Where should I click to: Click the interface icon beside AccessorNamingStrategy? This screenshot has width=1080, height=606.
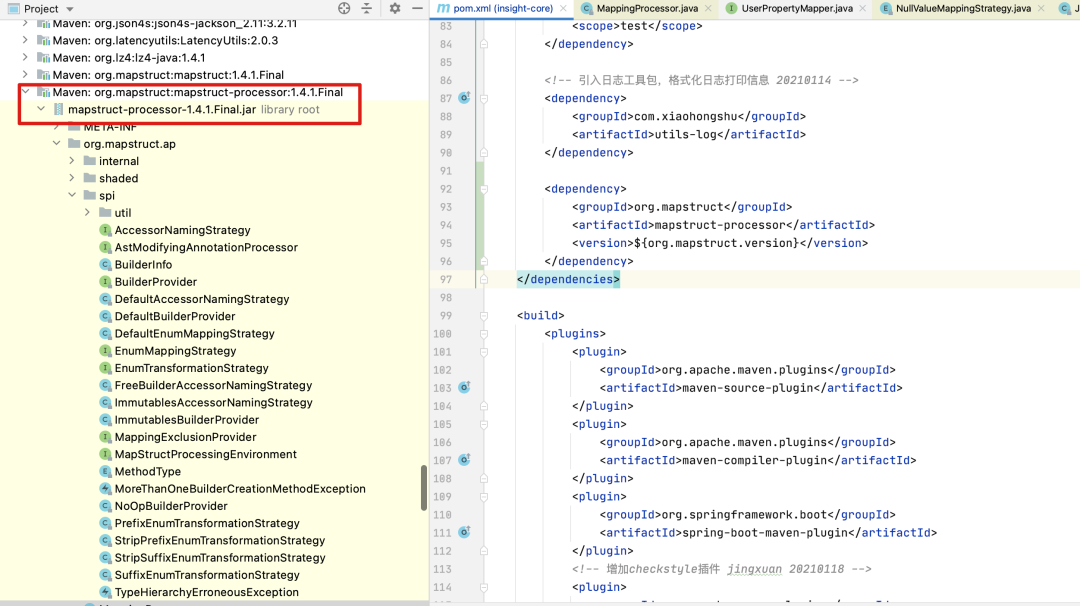pyautogui.click(x=106, y=230)
